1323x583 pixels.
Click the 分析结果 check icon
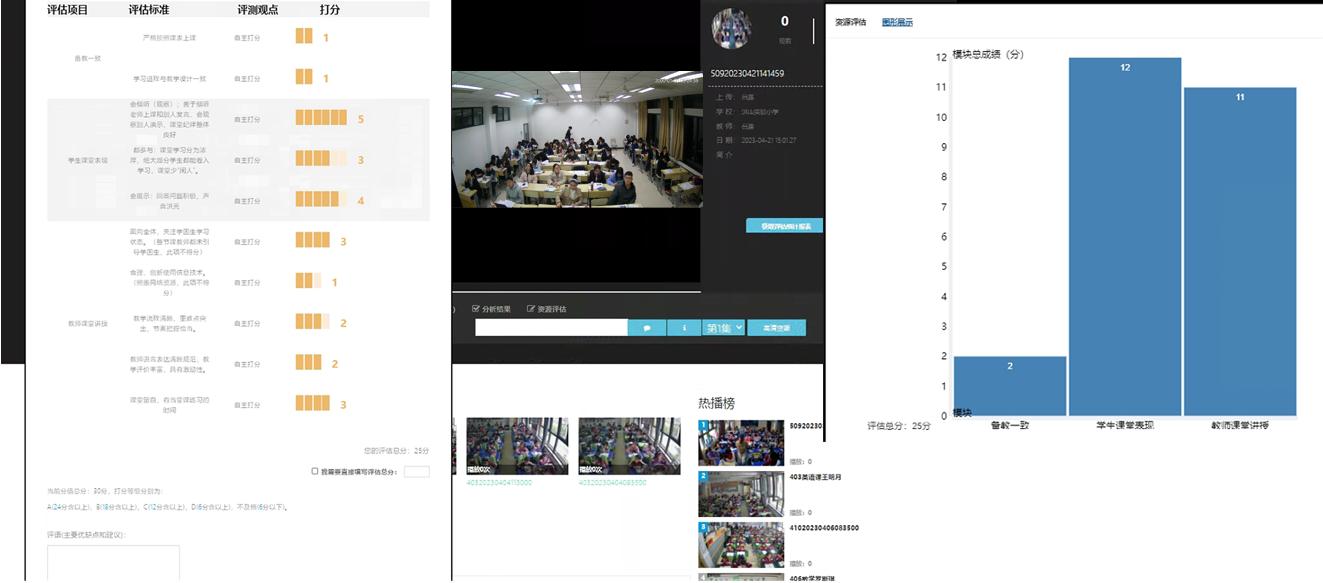[x=476, y=309]
